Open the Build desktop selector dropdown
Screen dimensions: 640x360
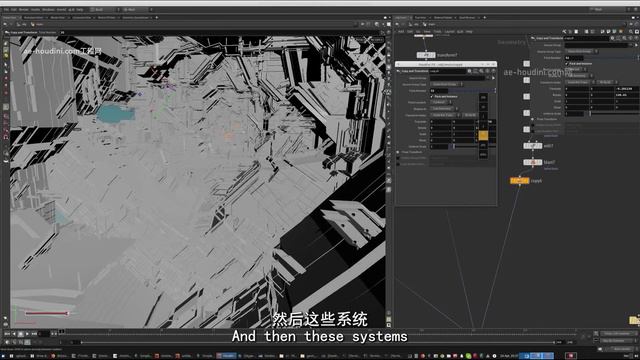104,9
